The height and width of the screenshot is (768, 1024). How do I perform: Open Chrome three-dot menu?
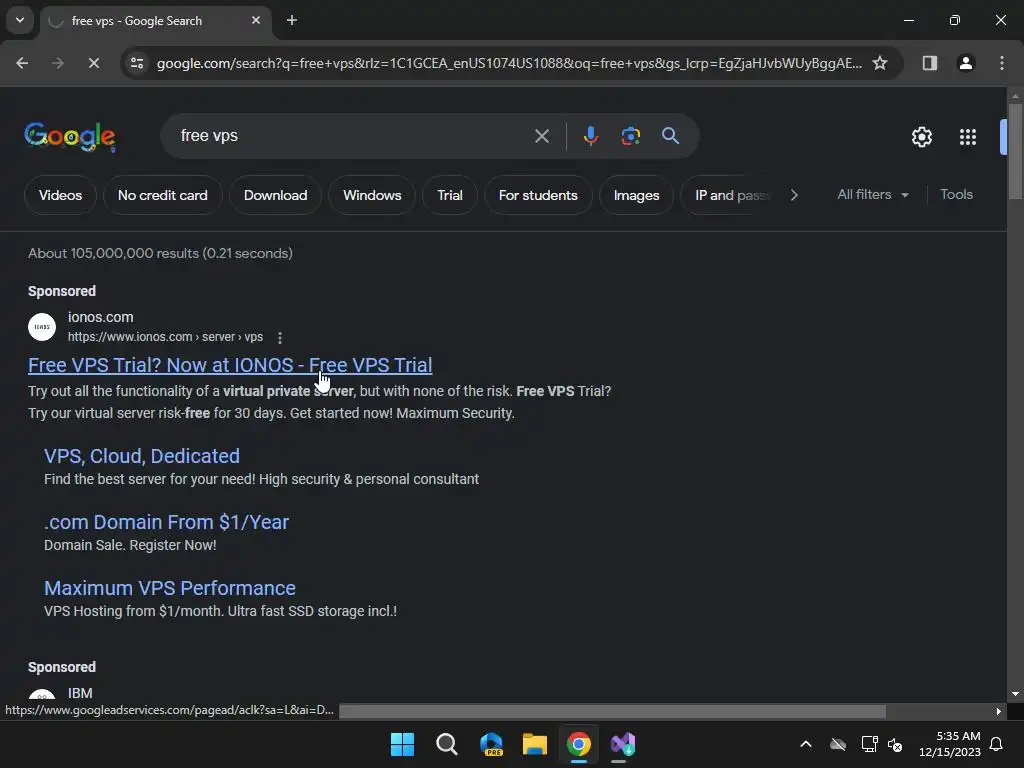point(1002,63)
